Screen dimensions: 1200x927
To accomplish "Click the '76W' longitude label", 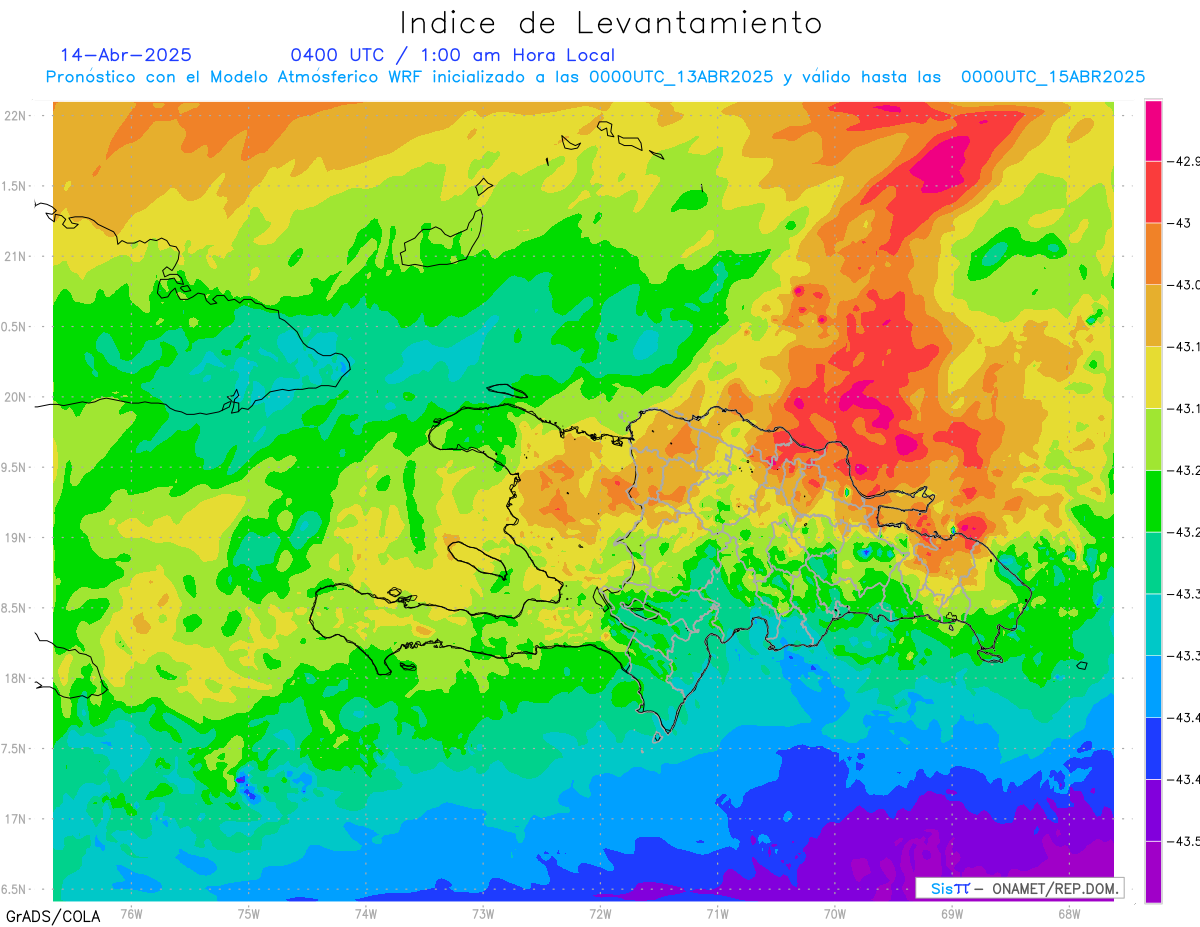I will (x=130, y=913).
